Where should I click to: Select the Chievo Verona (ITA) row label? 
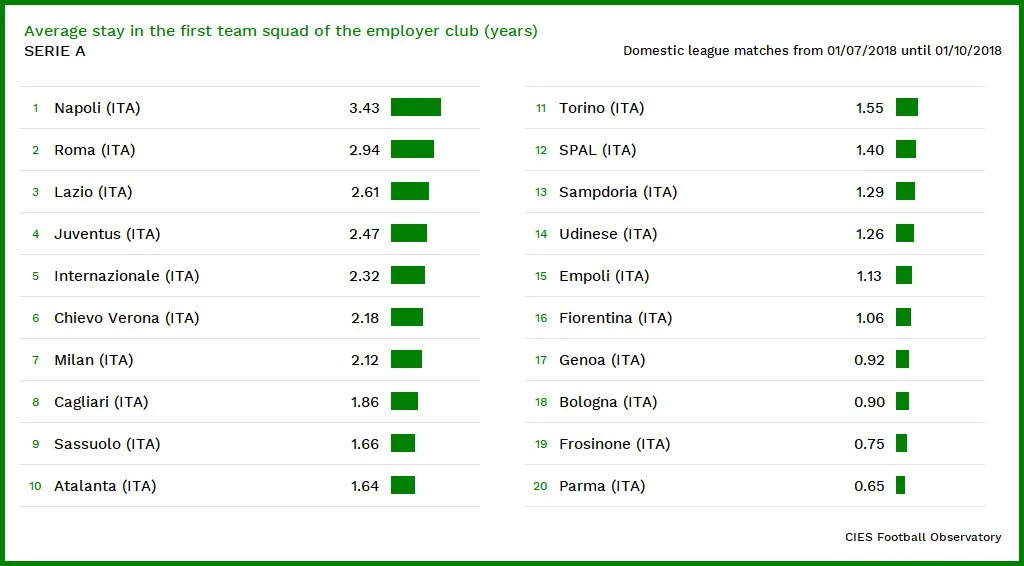[126, 318]
